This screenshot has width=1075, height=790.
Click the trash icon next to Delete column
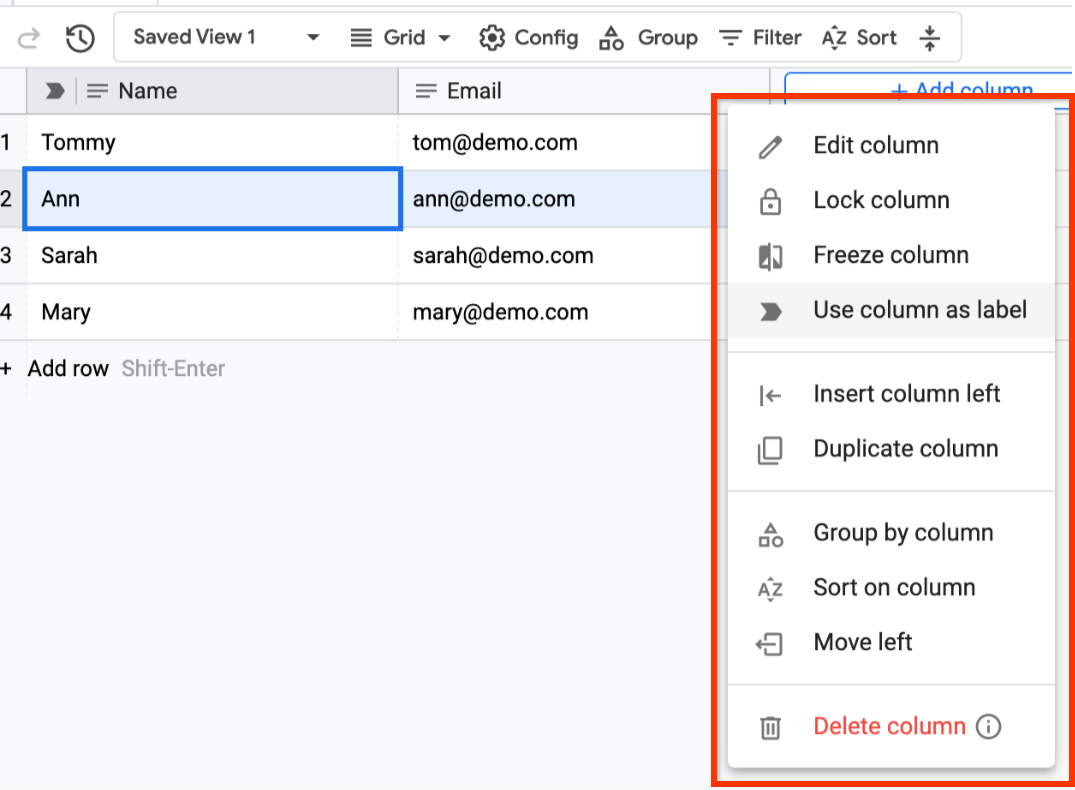(x=770, y=727)
